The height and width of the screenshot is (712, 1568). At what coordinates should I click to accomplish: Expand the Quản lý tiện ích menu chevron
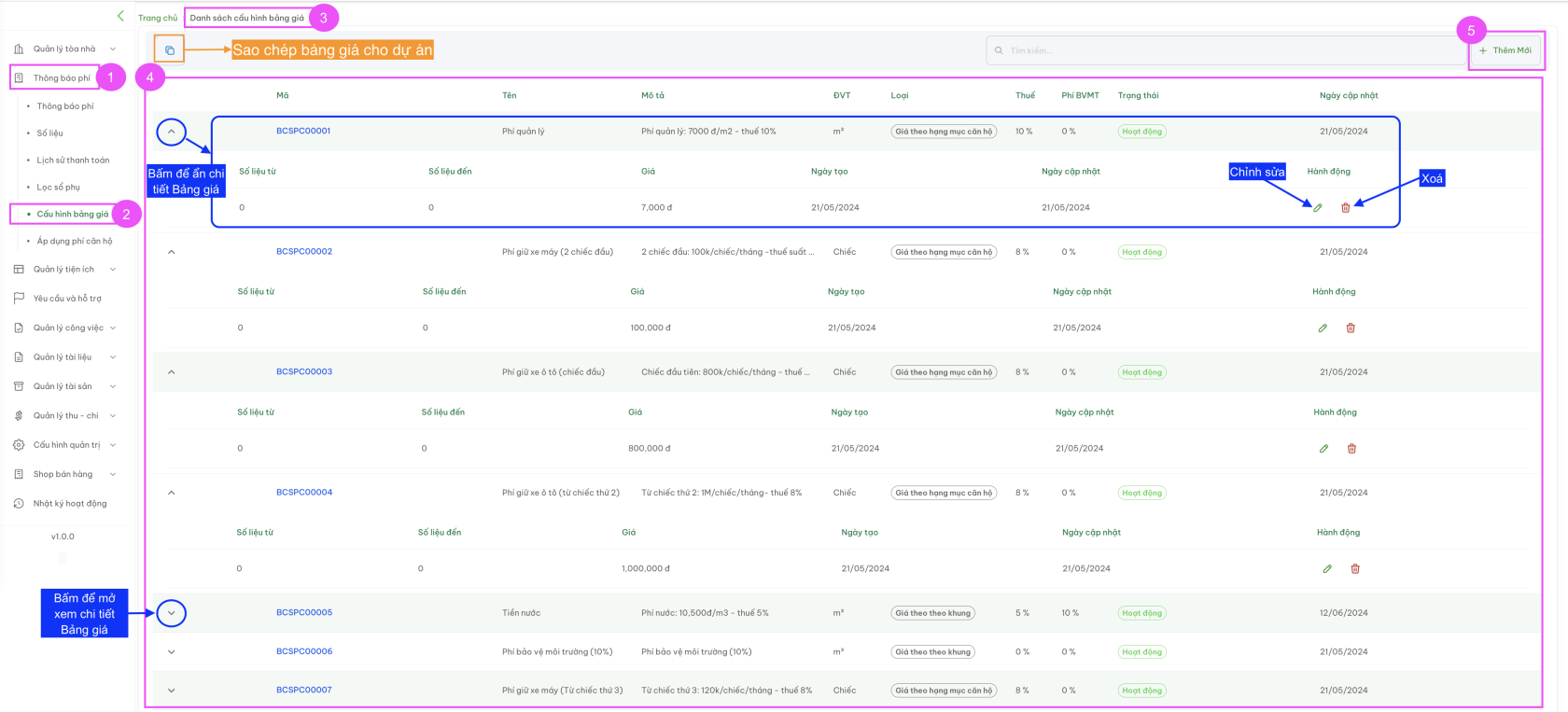pyautogui.click(x=113, y=270)
